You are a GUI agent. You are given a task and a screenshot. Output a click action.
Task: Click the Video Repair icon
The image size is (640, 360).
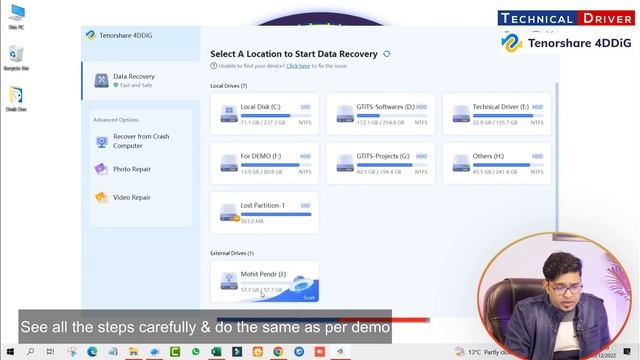101,197
